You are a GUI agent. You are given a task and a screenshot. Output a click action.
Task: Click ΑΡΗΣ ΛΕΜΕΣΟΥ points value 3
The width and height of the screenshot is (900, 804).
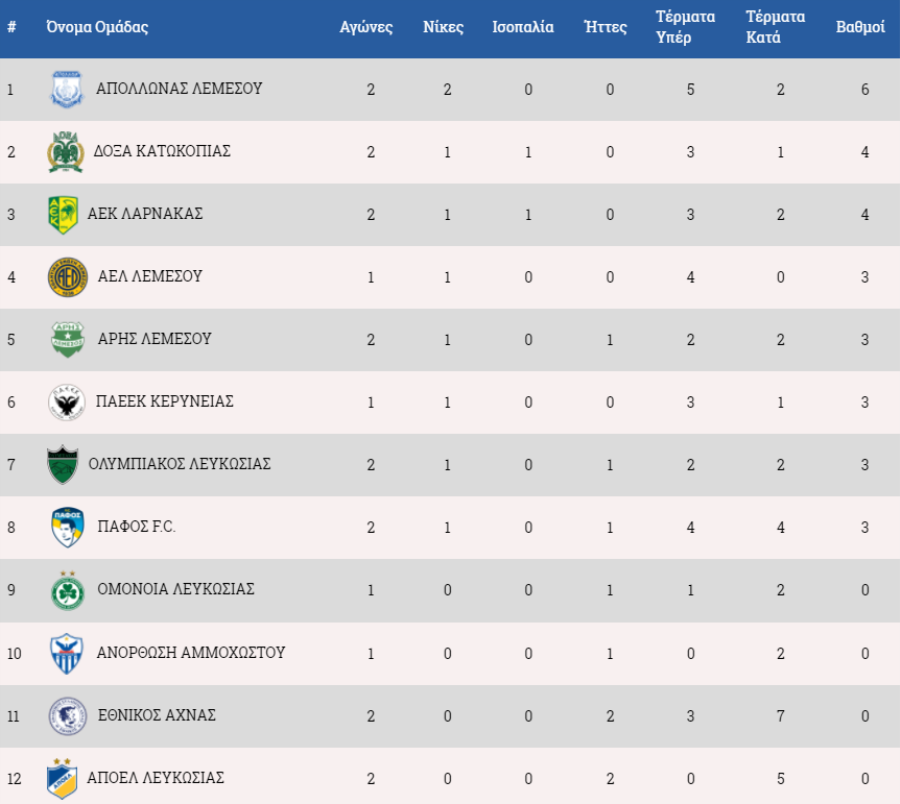click(x=865, y=340)
